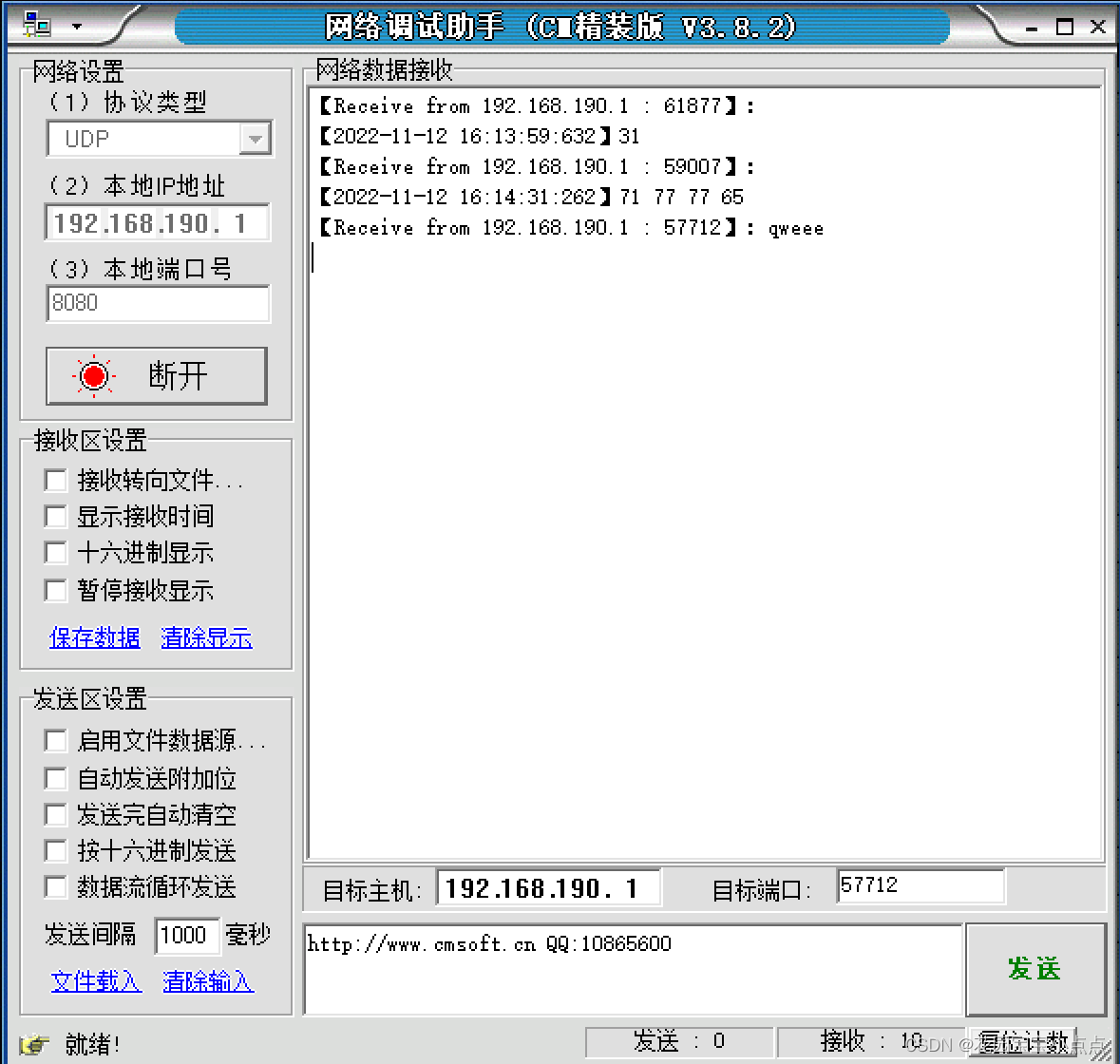1120x1064 pixels.
Task: Click the 文件载入 link
Action: (96, 982)
